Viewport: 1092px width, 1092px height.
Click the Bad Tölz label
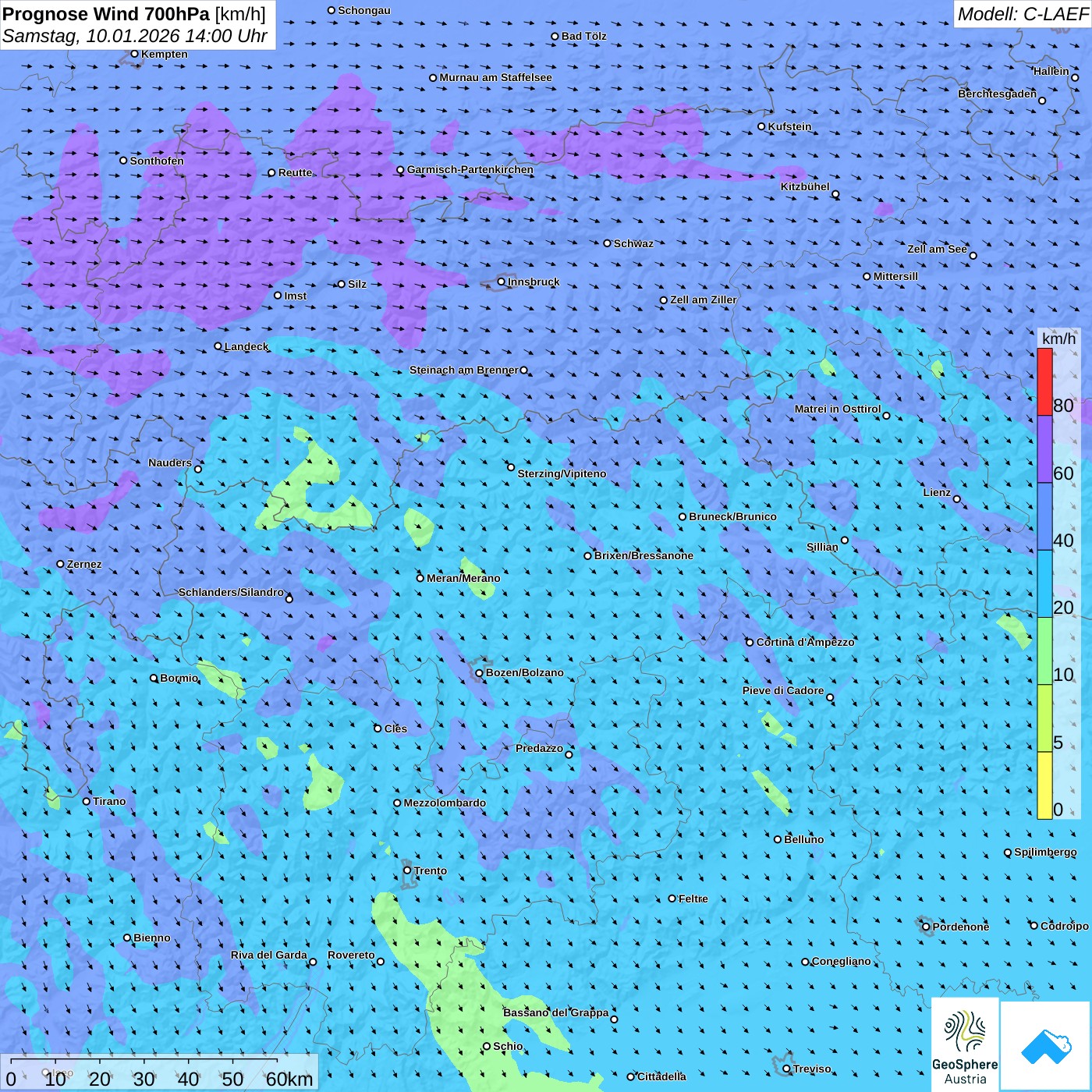pos(583,36)
